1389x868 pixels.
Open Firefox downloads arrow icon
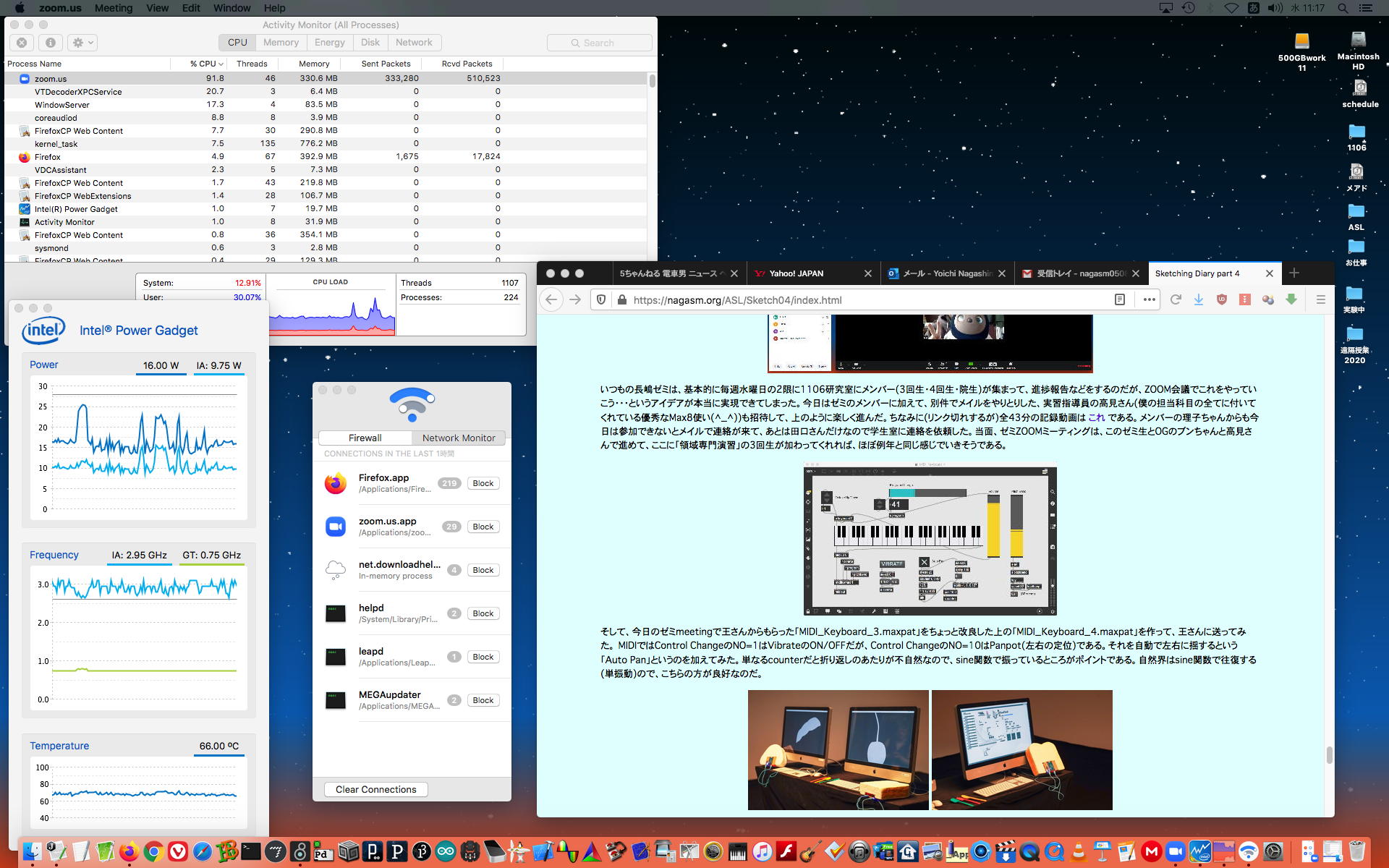1198,299
